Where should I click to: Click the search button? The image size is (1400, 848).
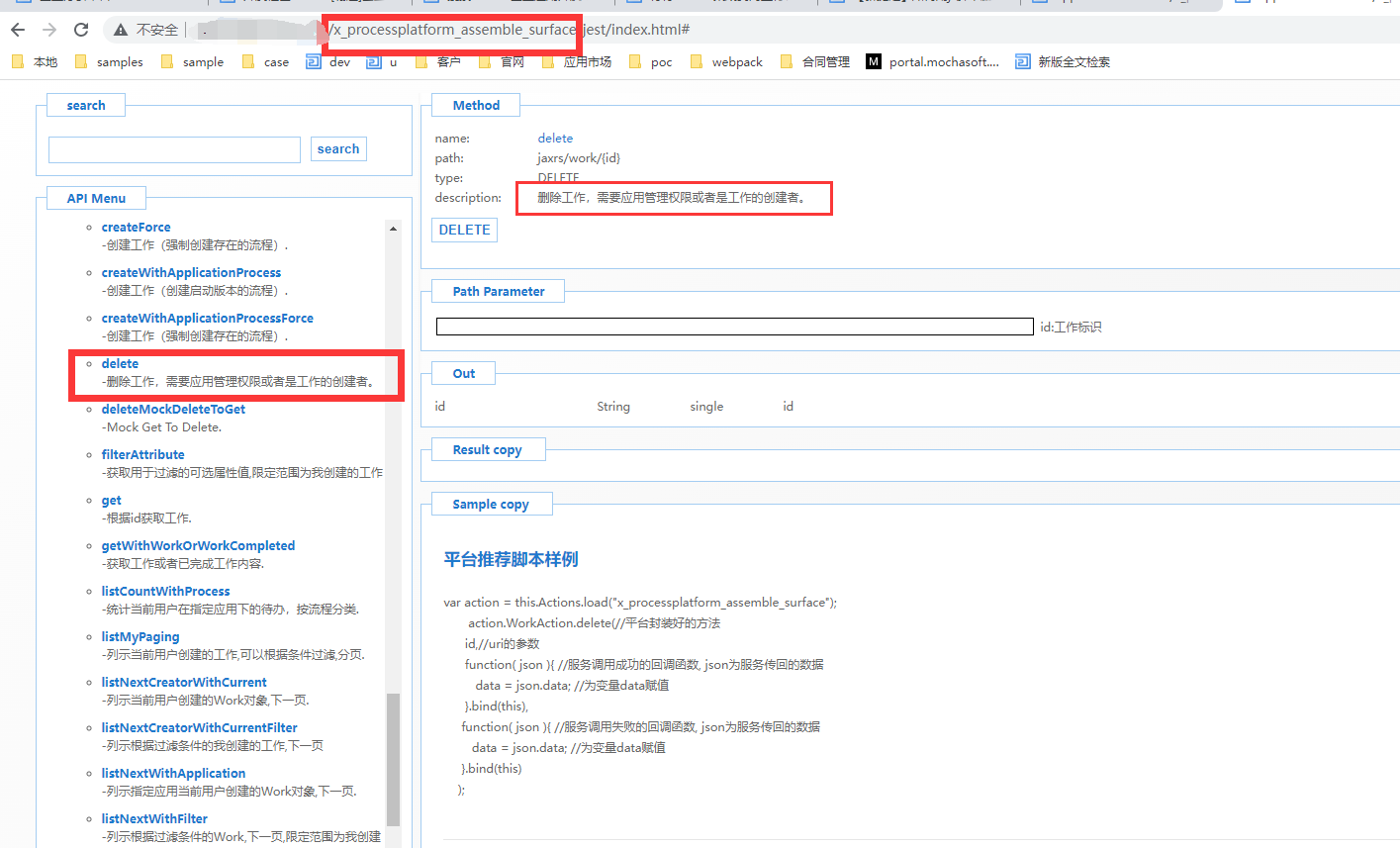point(338,148)
